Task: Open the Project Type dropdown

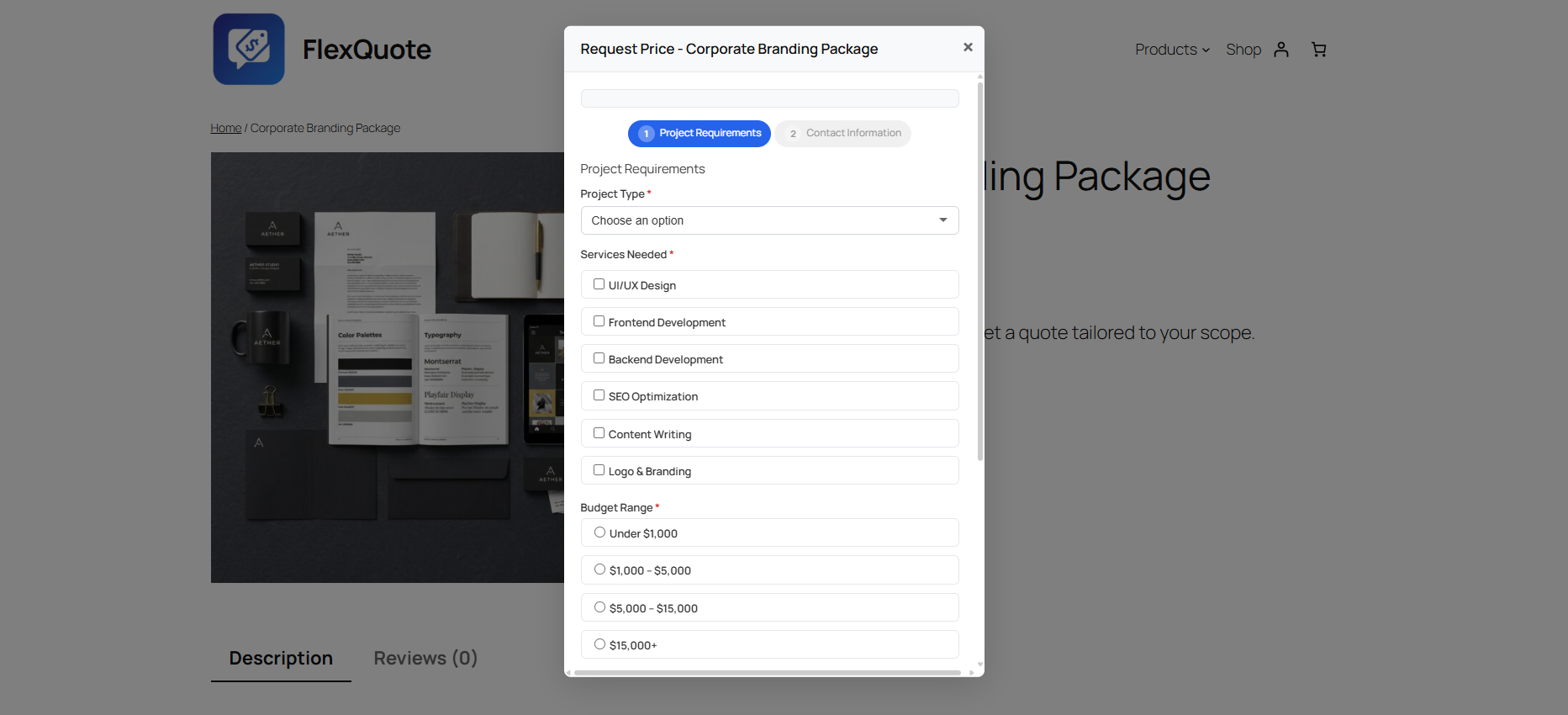Action: 769,220
